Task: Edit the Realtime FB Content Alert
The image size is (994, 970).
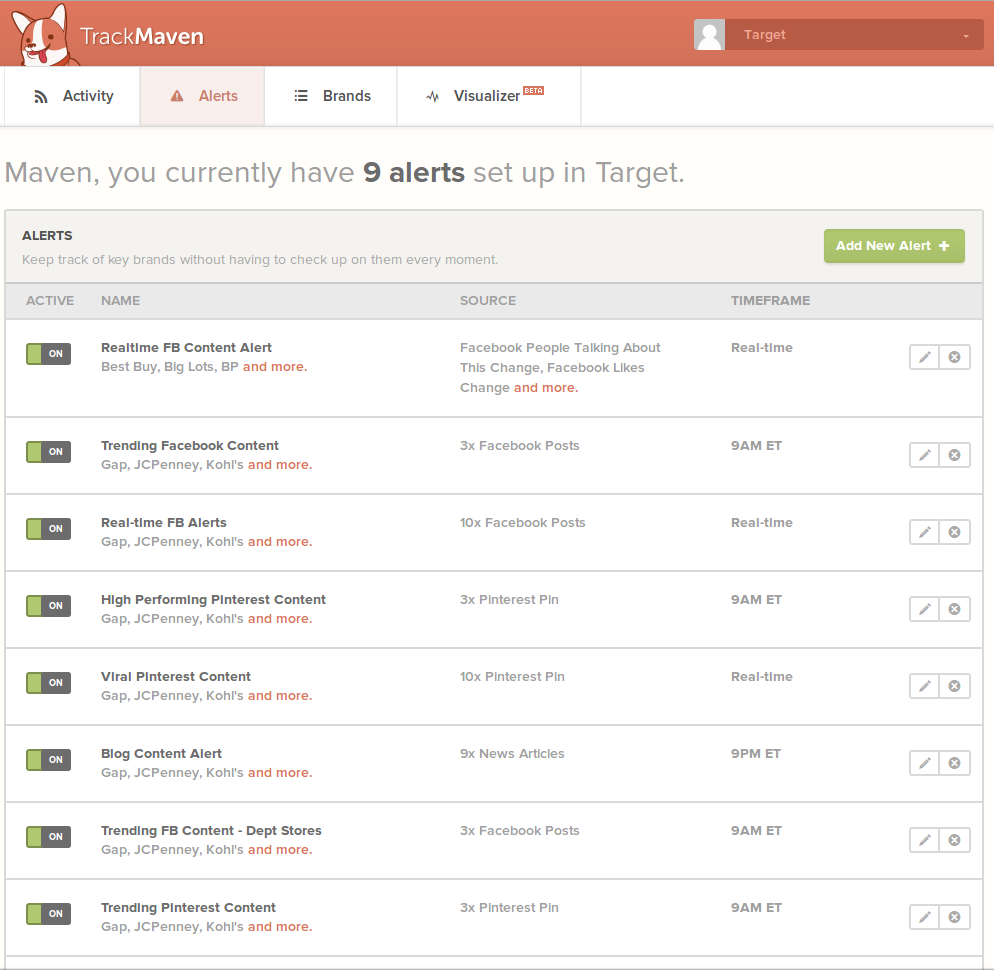Action: (924, 357)
